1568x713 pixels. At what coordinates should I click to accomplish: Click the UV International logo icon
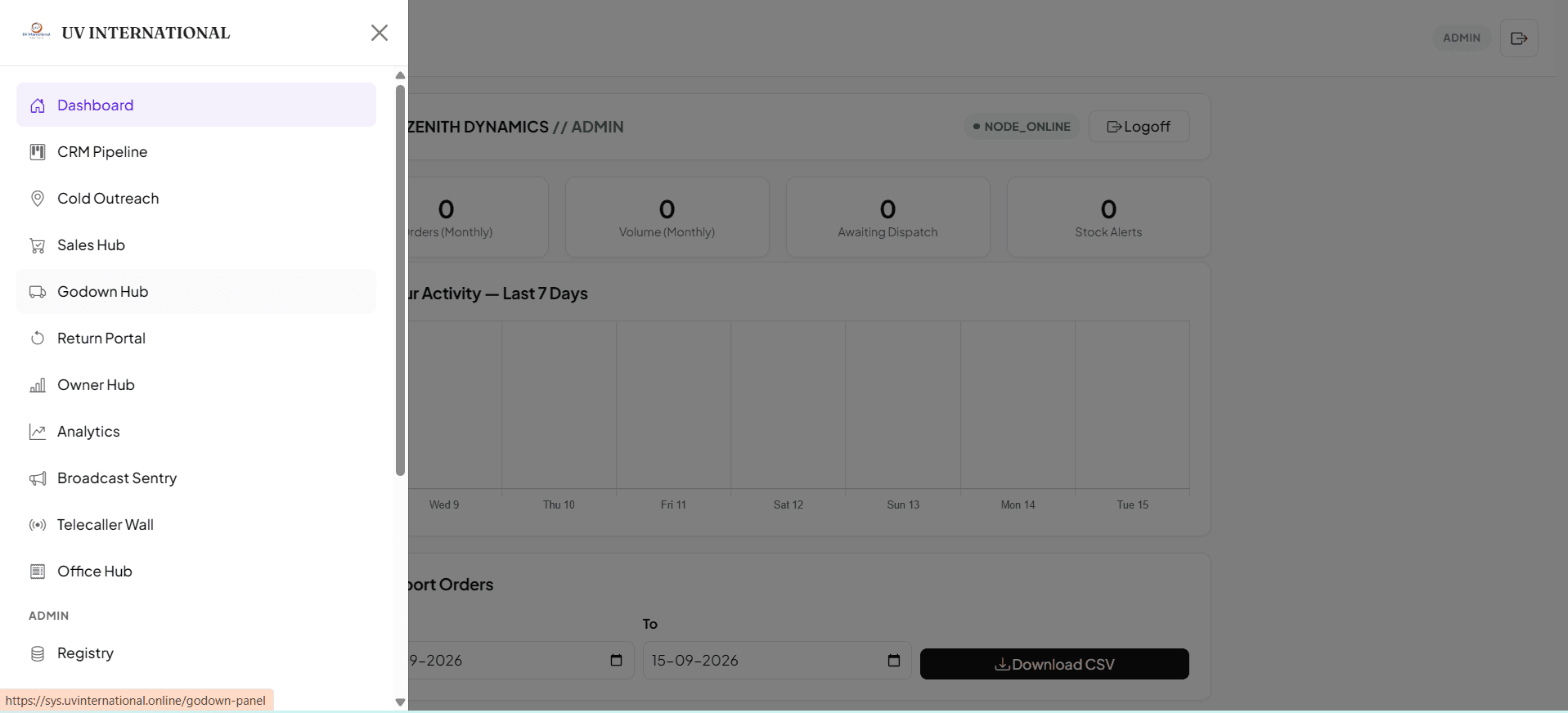pyautogui.click(x=36, y=31)
